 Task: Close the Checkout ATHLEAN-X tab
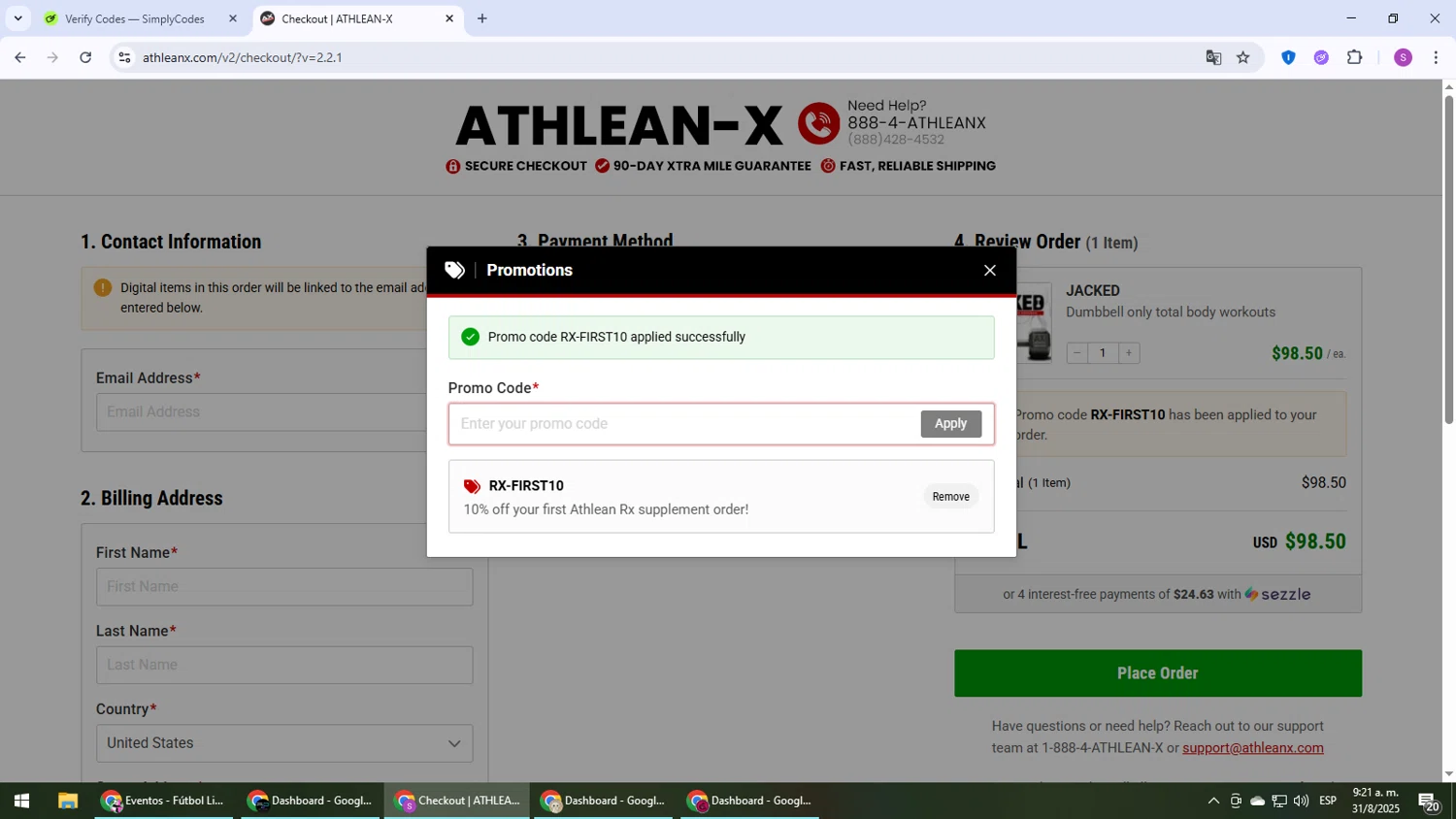tap(449, 18)
